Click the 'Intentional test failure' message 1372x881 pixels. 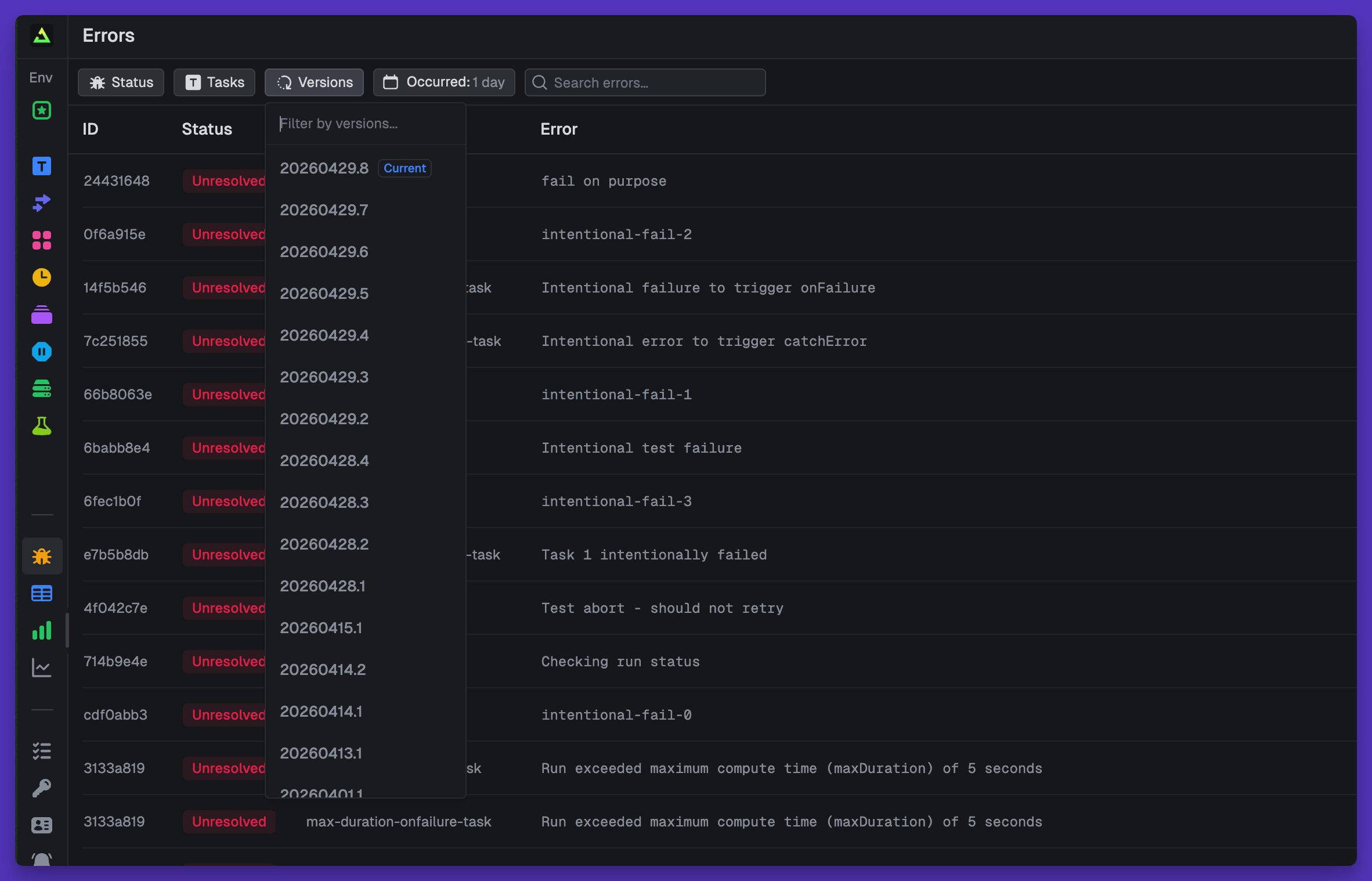coord(641,448)
